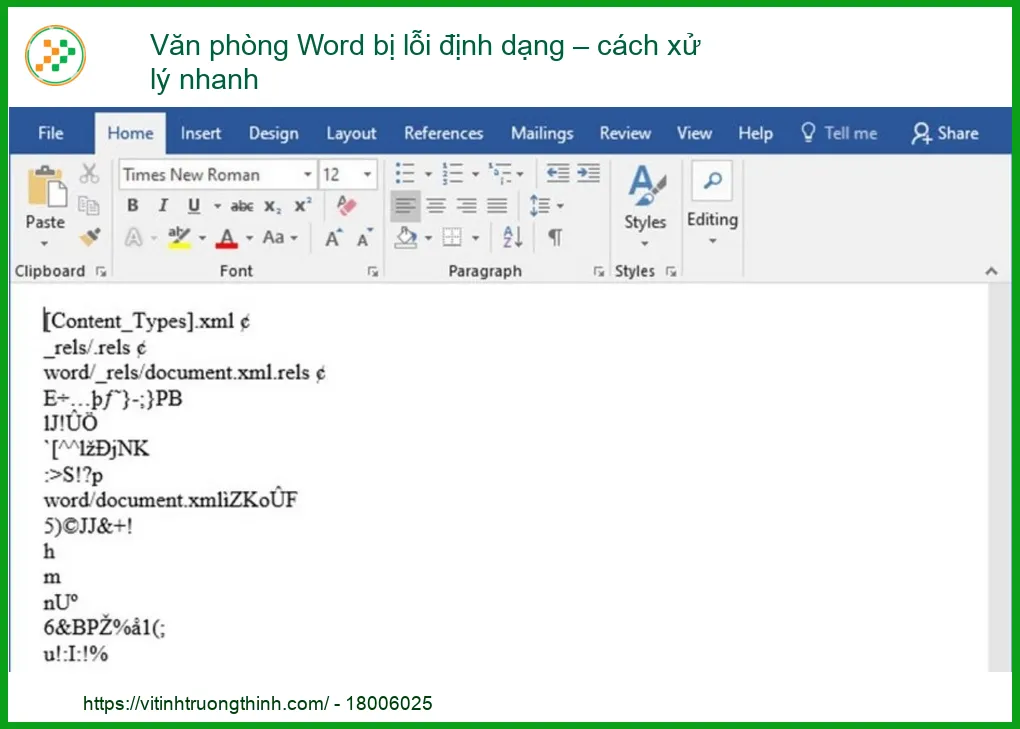Apply red font color
Viewport: 1020px width, 729px height.
coord(226,238)
